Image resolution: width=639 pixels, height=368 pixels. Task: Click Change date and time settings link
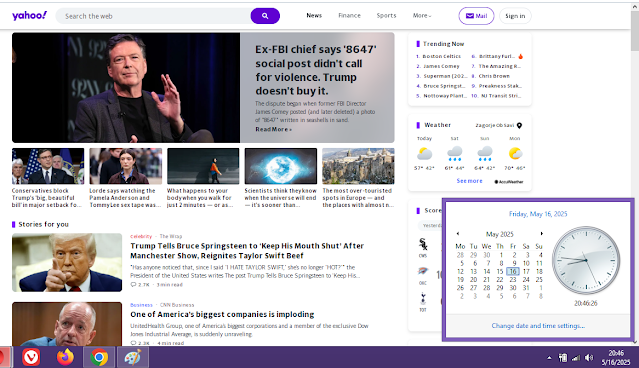(538, 326)
